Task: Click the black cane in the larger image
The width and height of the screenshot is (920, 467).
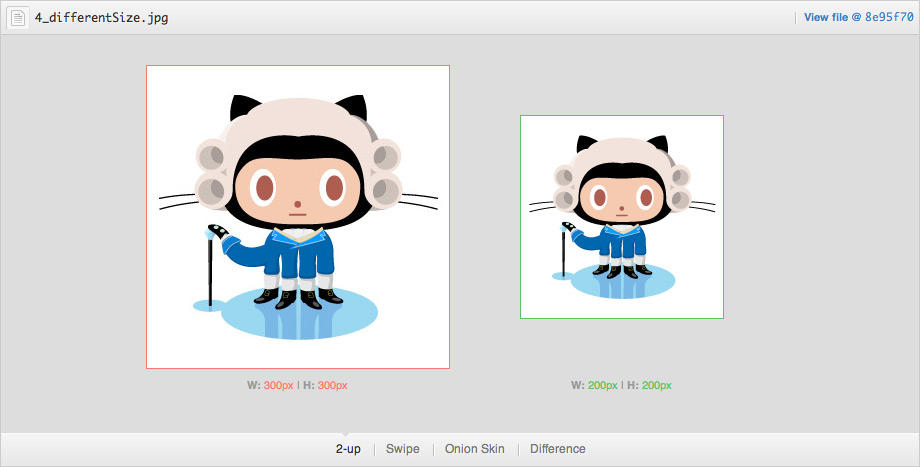Action: [210, 270]
